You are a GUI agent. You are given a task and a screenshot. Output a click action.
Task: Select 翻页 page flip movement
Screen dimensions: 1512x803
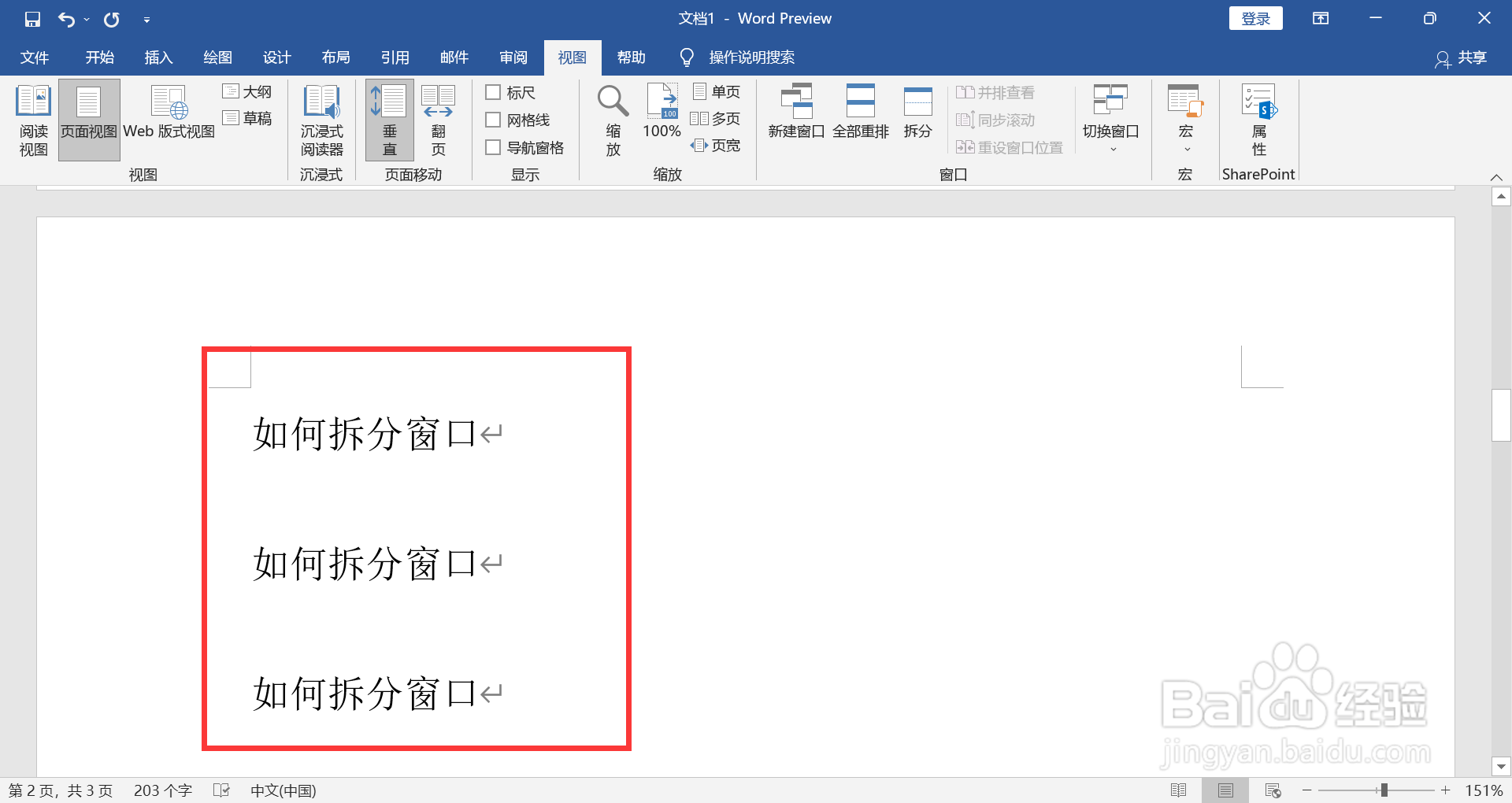(x=438, y=120)
